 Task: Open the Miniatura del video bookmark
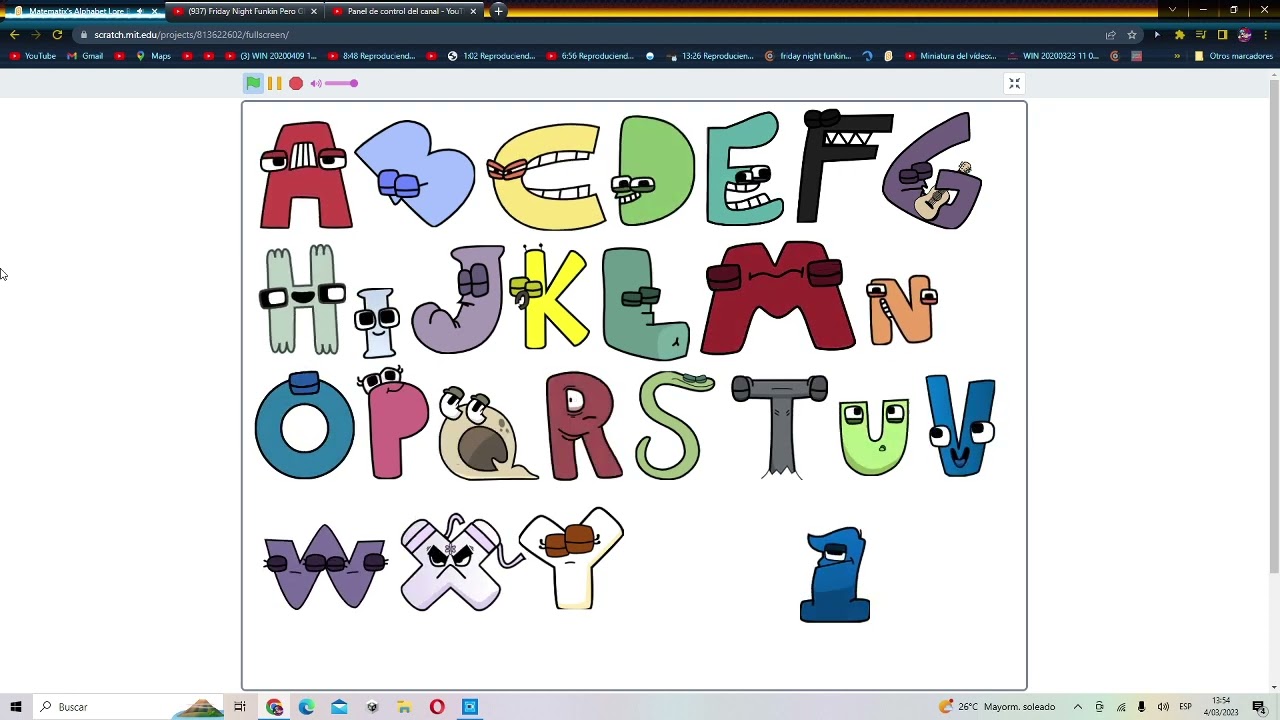[951, 56]
